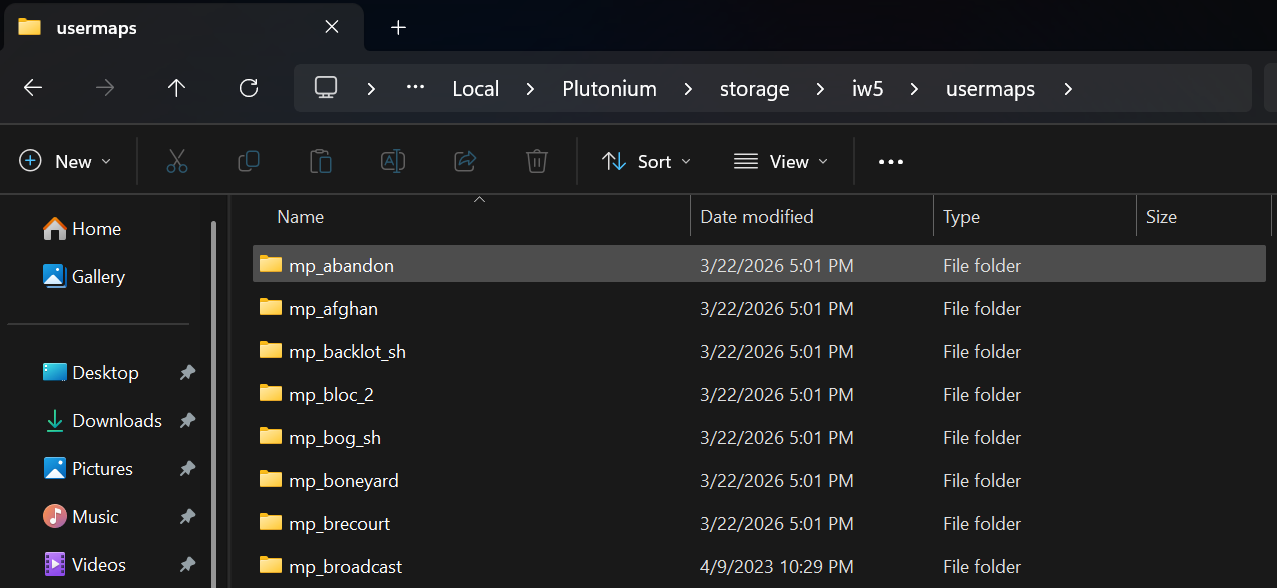Refresh the usermaps folder view
This screenshot has width=1277, height=588.
point(249,88)
